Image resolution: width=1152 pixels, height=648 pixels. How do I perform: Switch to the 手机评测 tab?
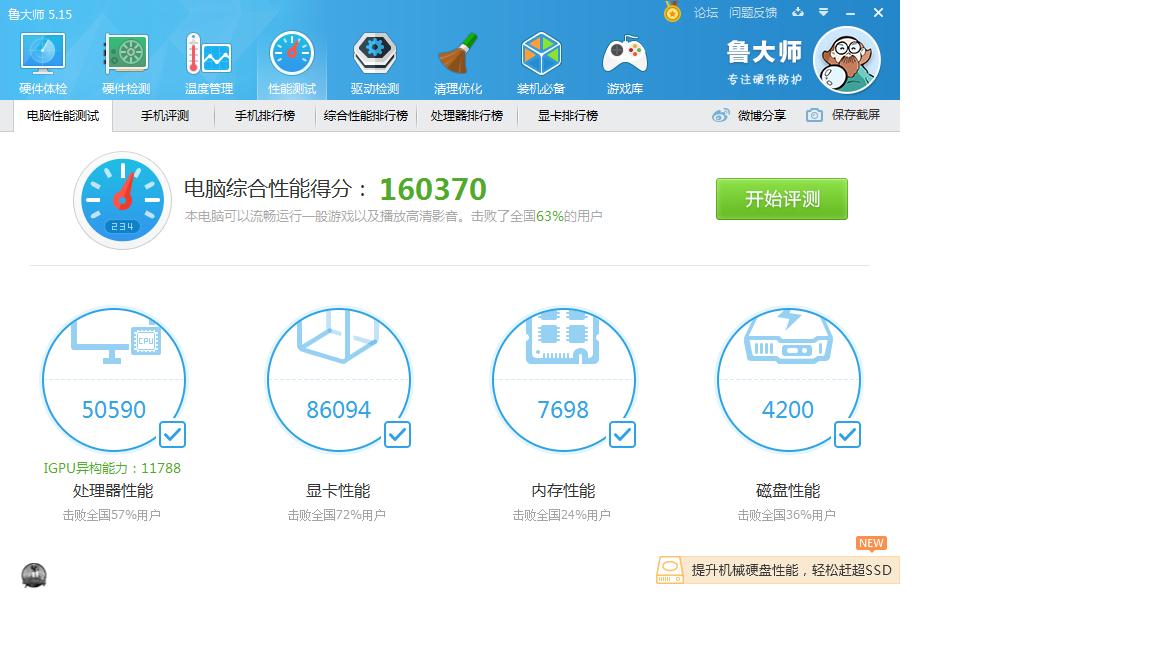click(163, 115)
